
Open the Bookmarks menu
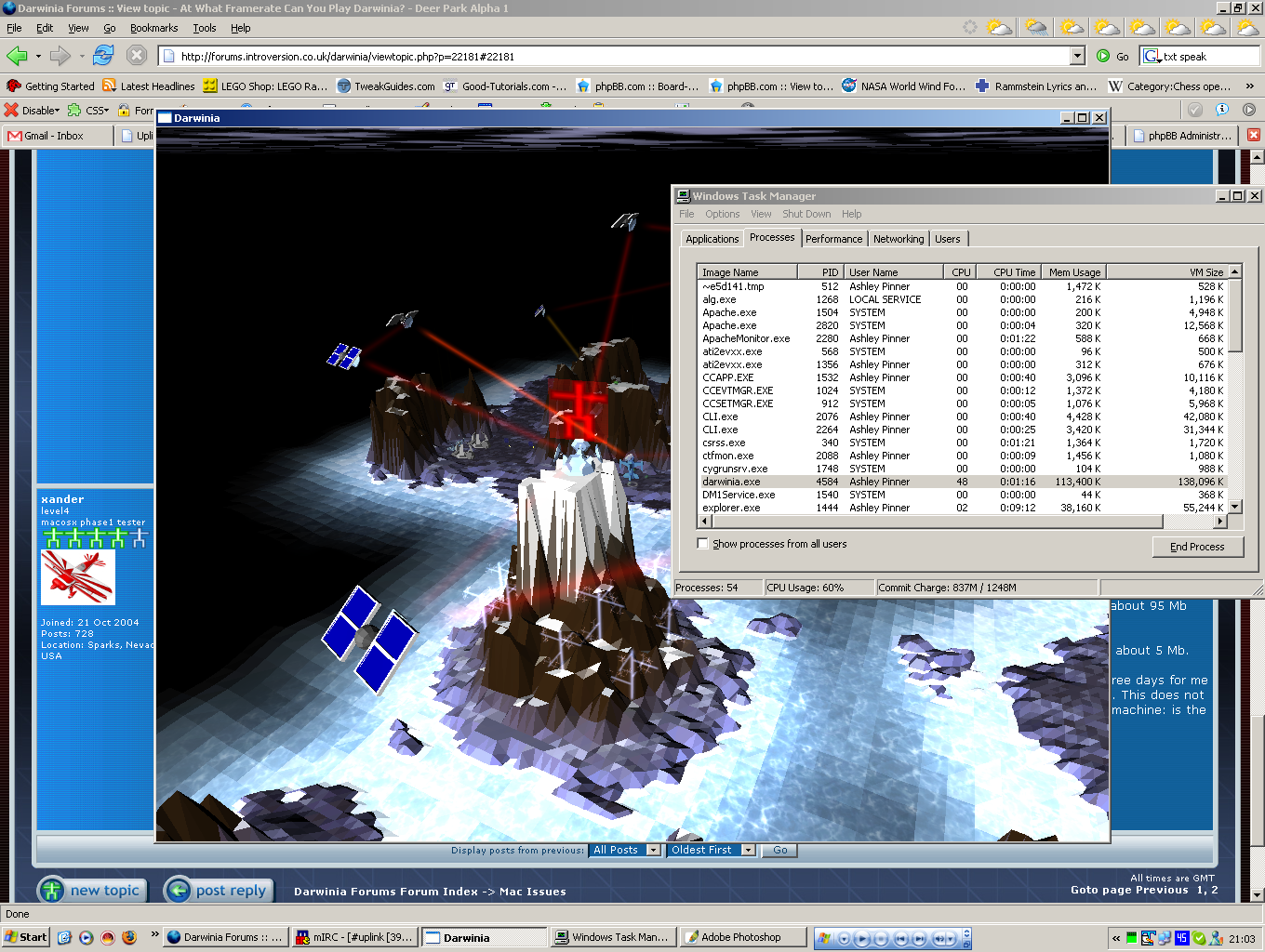(153, 28)
